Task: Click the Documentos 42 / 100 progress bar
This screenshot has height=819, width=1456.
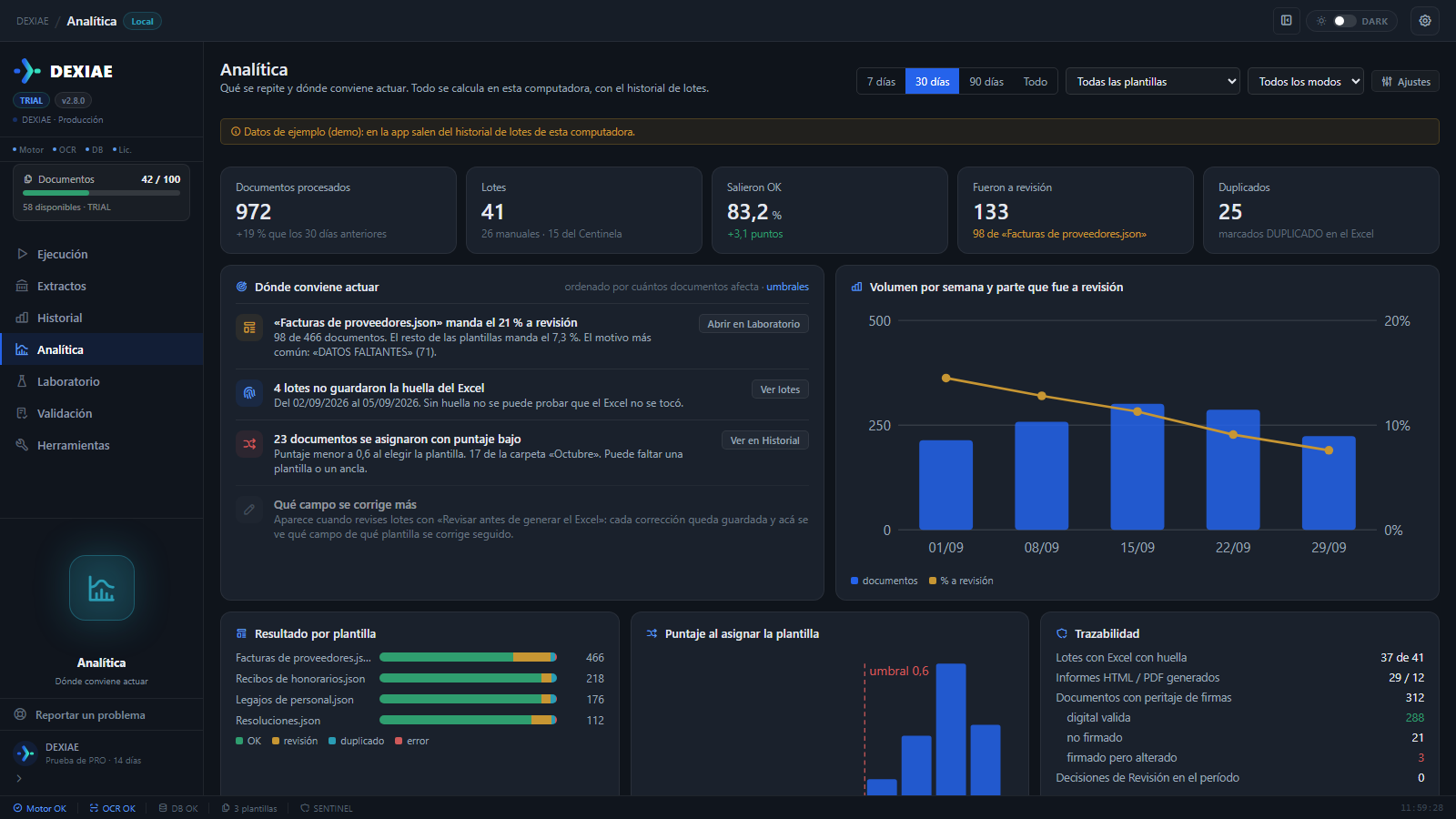Action: (x=101, y=193)
